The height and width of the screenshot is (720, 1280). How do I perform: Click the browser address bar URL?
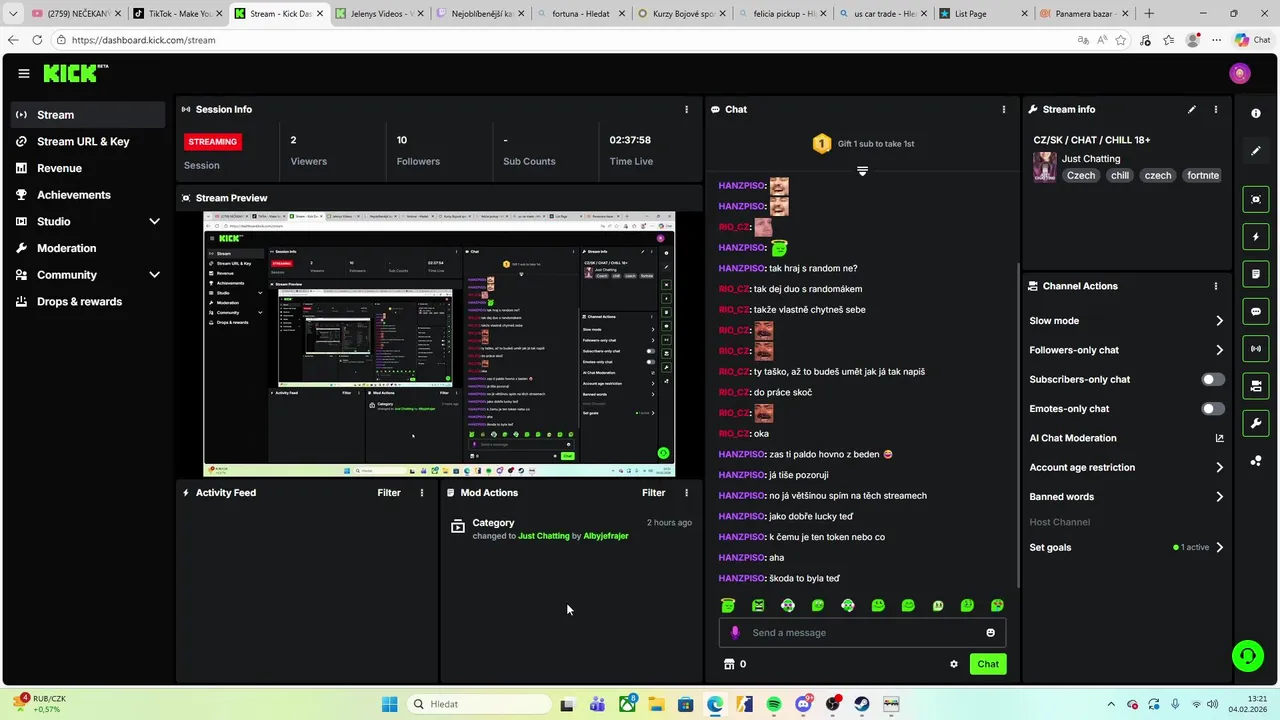(x=144, y=40)
